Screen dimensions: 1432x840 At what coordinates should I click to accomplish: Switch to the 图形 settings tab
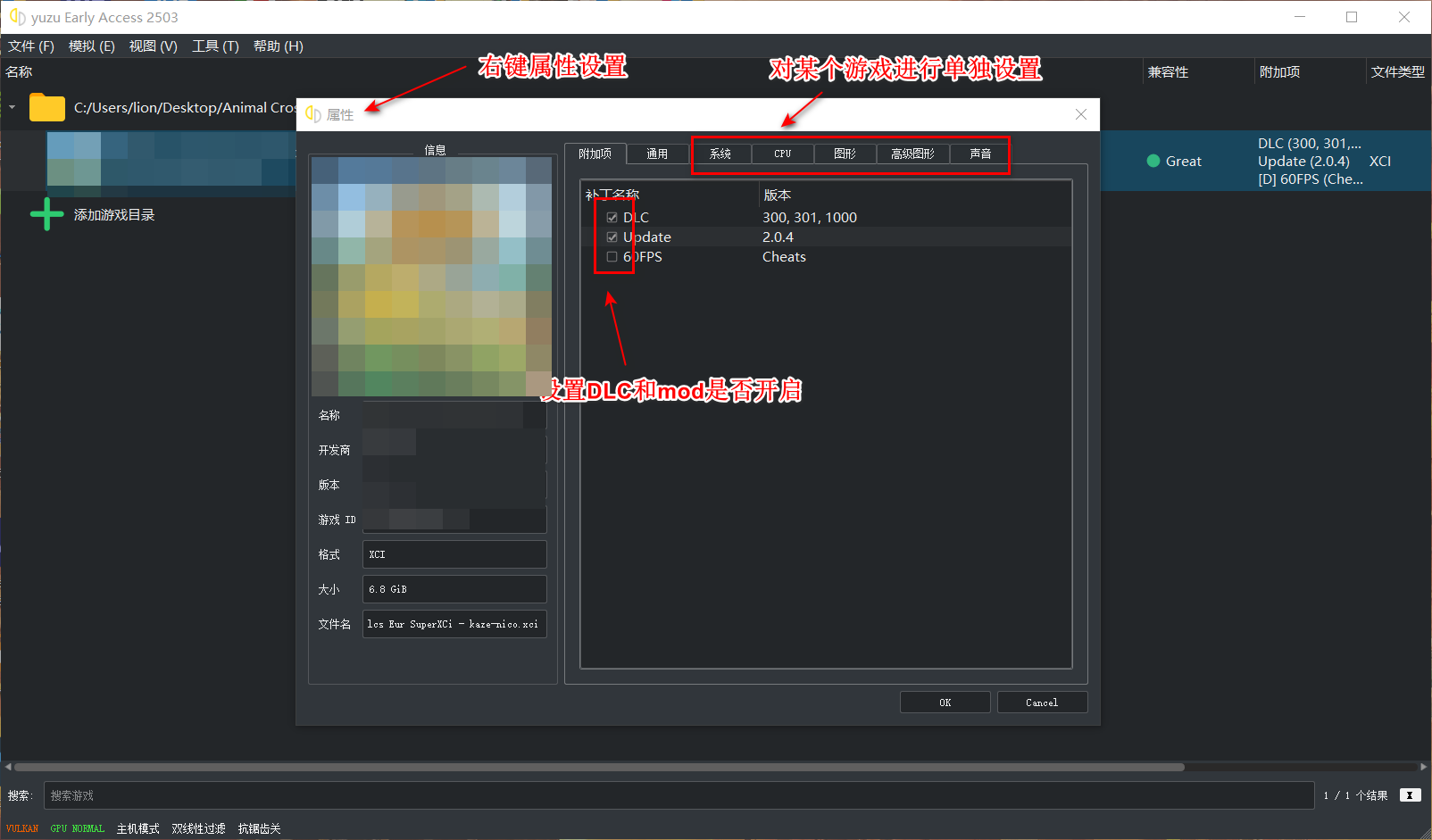(x=844, y=153)
